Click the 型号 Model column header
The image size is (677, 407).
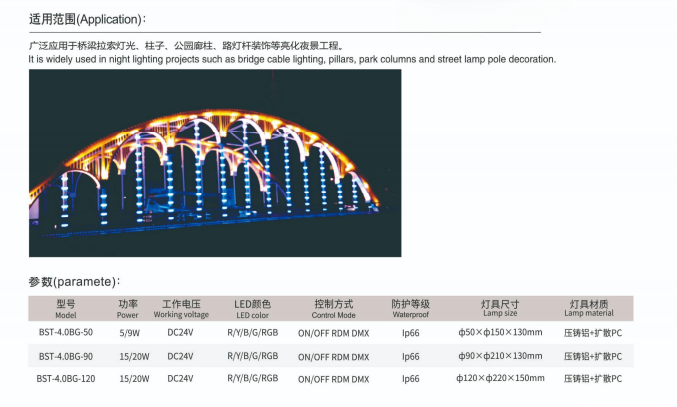pos(66,308)
